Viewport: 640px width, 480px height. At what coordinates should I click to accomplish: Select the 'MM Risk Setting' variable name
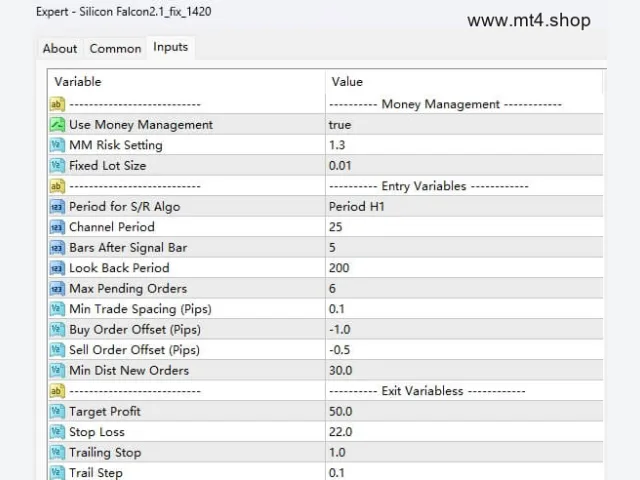pyautogui.click(x=116, y=145)
